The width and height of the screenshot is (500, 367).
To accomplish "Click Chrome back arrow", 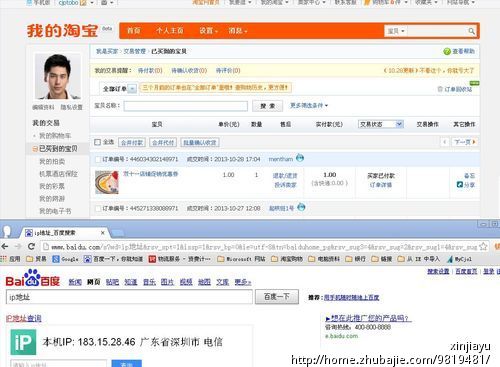I will [x=5, y=247].
